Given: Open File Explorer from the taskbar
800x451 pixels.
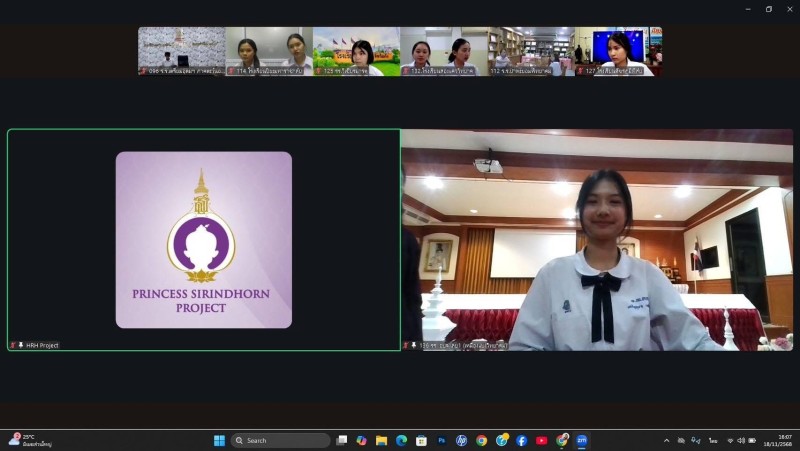Looking at the screenshot, I should pyautogui.click(x=381, y=440).
